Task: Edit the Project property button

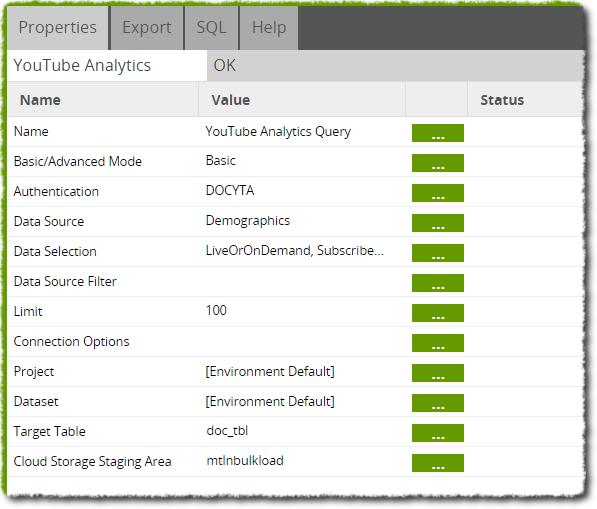Action: click(x=437, y=373)
